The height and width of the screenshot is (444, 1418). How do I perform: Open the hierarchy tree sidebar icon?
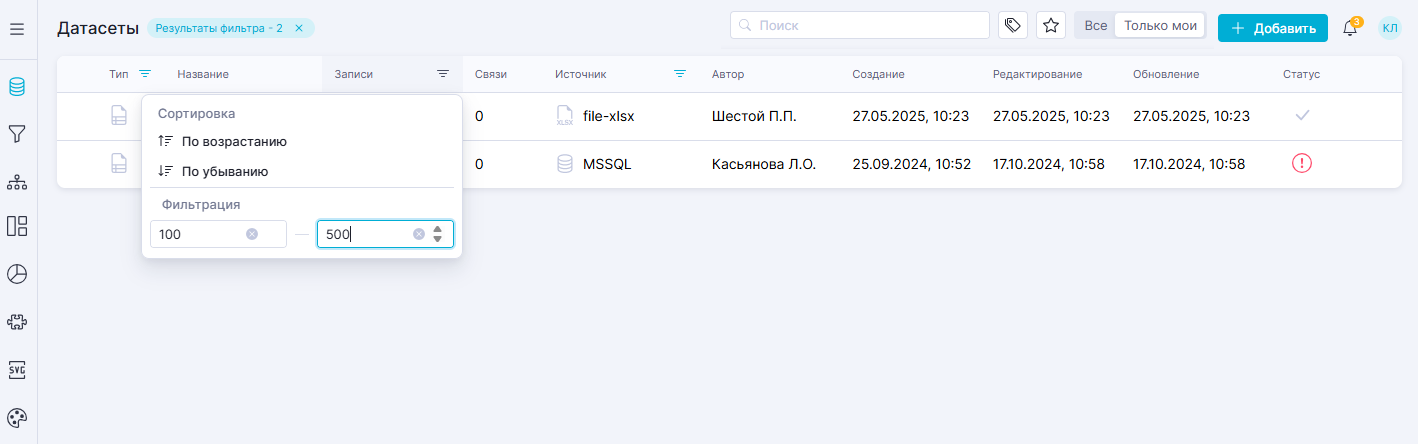tap(17, 182)
